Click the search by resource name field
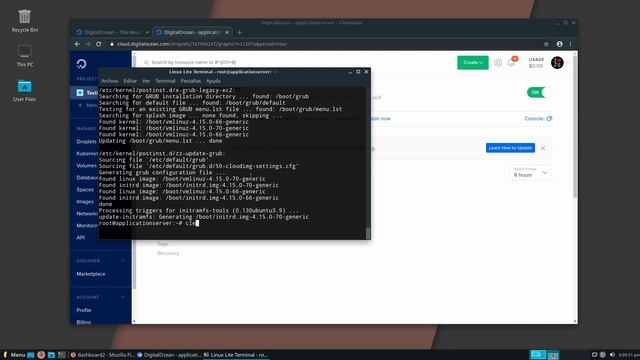Screen dimensions: 640x360 pos(193,62)
